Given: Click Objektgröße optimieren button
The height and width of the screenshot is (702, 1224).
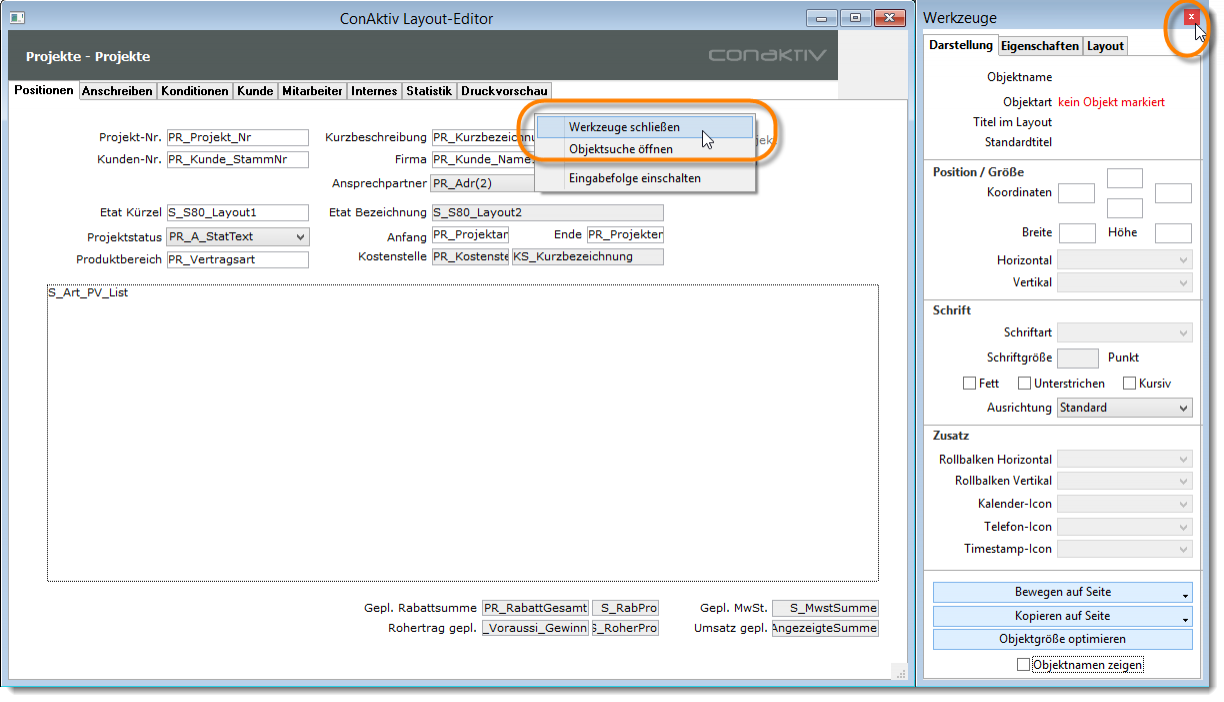Looking at the screenshot, I should (x=1062, y=639).
